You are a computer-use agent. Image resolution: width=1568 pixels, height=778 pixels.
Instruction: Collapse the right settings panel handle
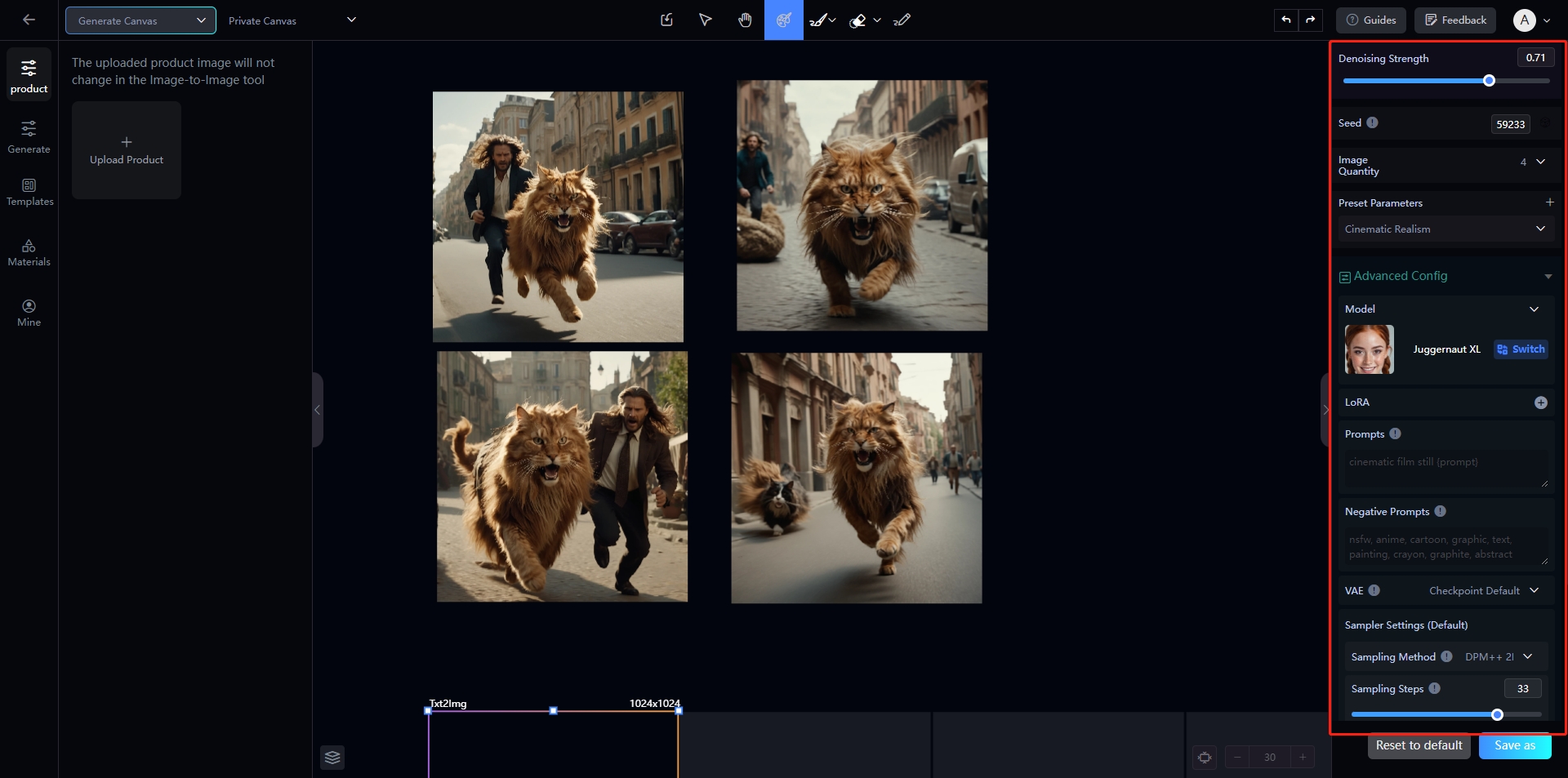pos(1325,410)
